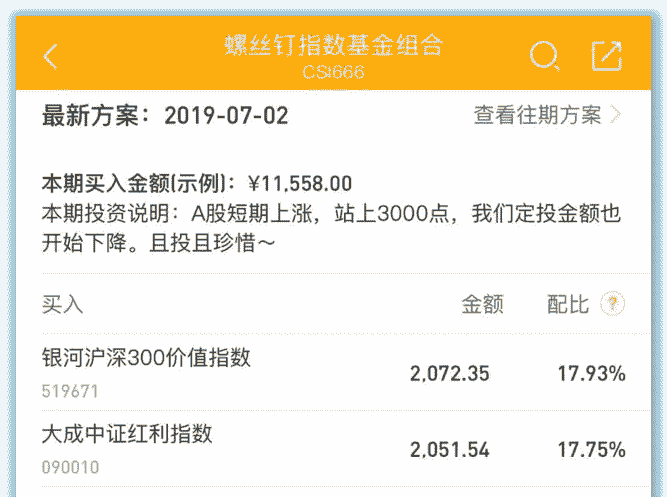This screenshot has width=667, height=497.
Task: Tap the 配比 column header label
Action: (x=568, y=304)
